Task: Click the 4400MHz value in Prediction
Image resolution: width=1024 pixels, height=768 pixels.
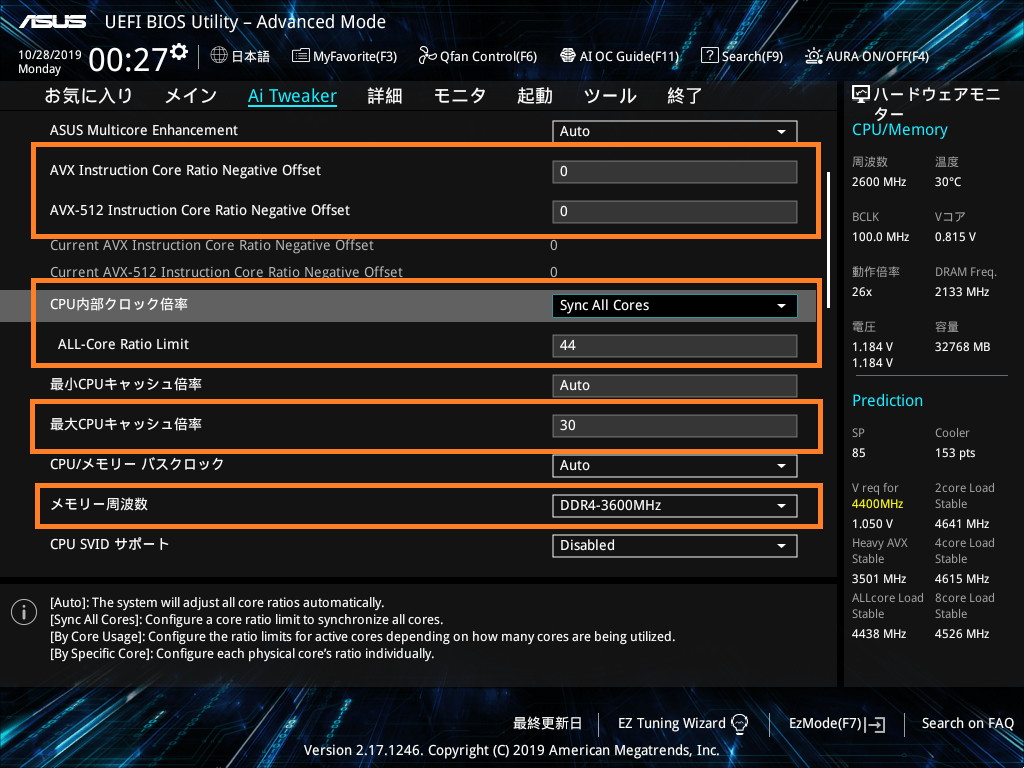Action: (x=877, y=504)
